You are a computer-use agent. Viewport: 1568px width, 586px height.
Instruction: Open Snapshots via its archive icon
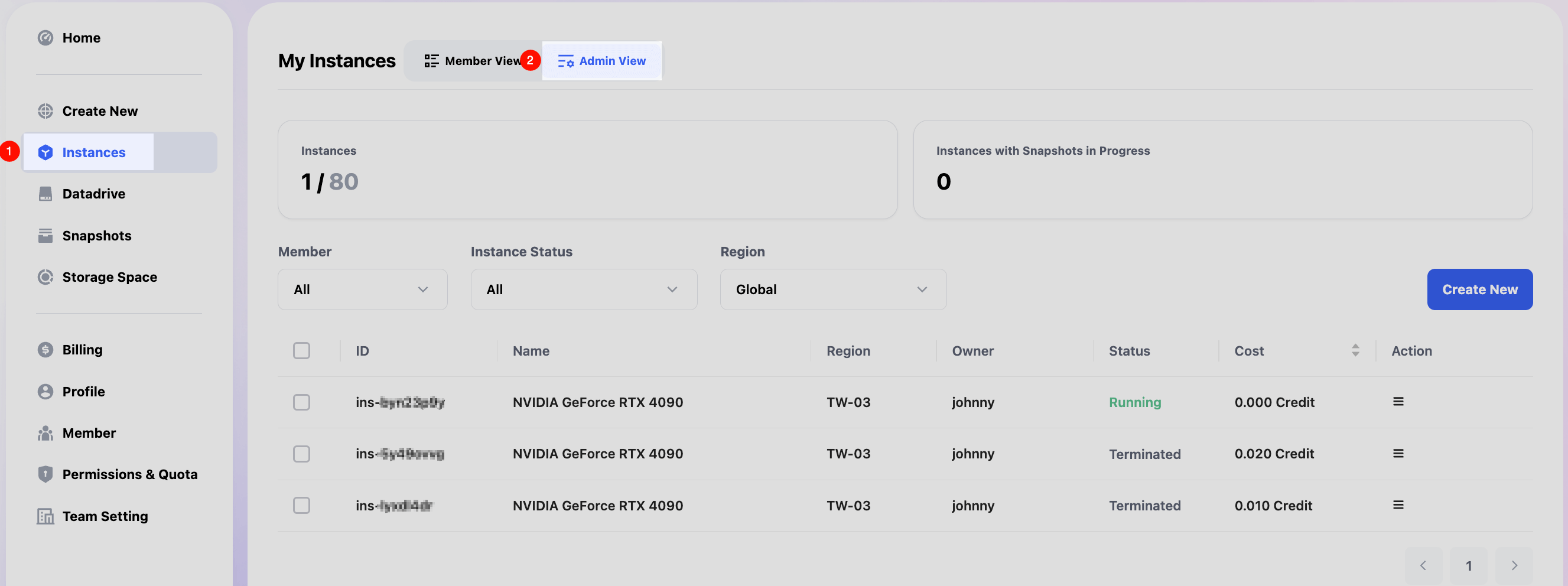45,236
